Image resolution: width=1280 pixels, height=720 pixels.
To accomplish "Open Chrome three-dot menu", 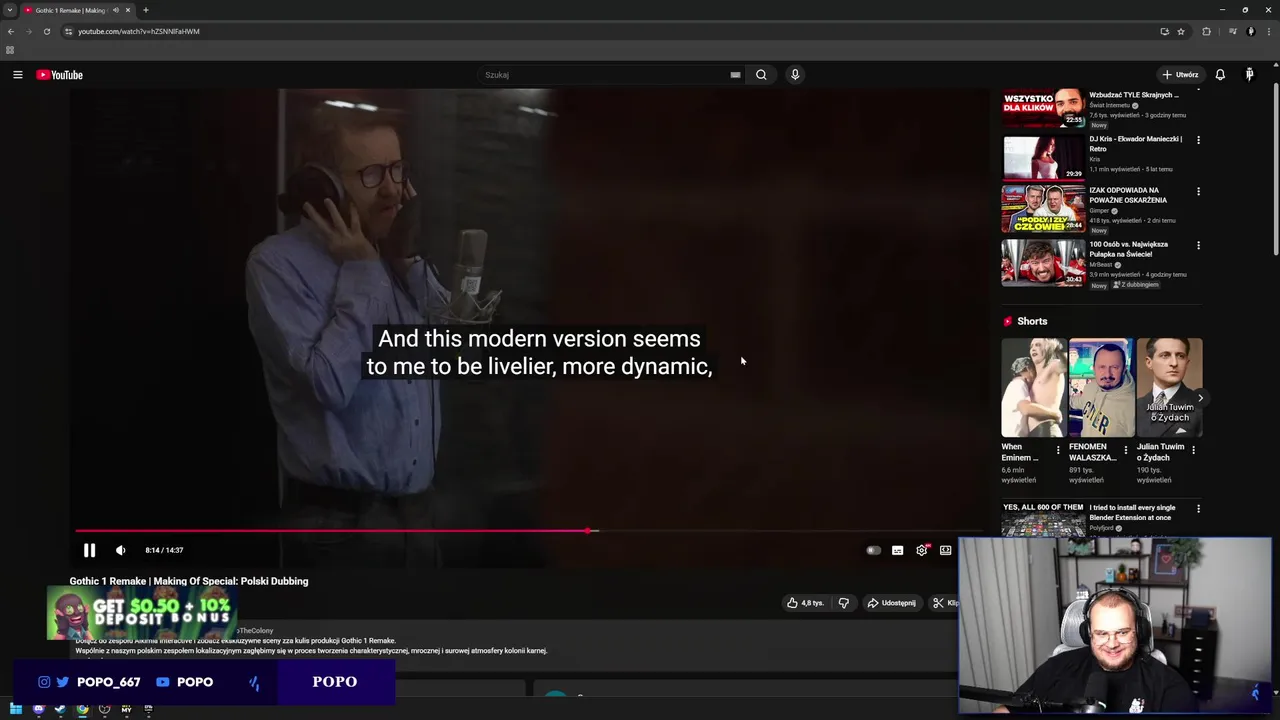I will coord(1268,31).
